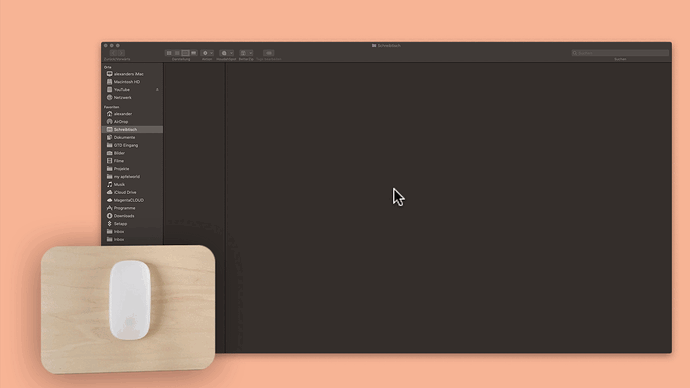690x388 pixels.
Task: Open the Musik folder
Action: (132, 185)
